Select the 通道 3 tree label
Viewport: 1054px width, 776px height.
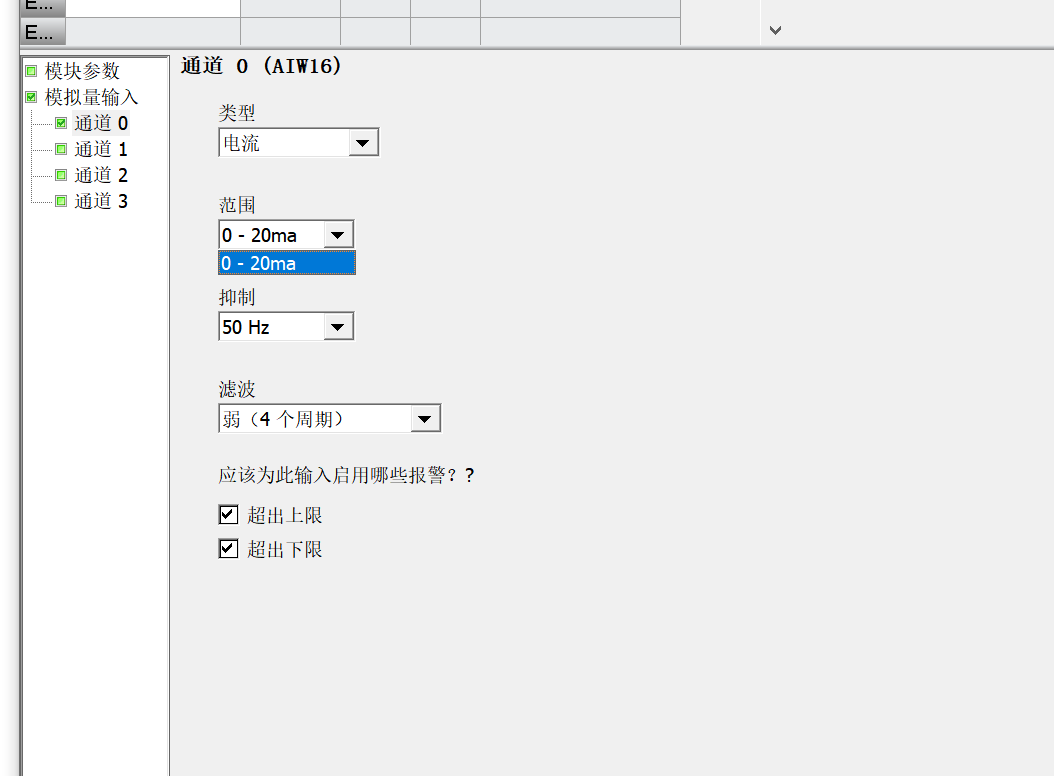(101, 201)
